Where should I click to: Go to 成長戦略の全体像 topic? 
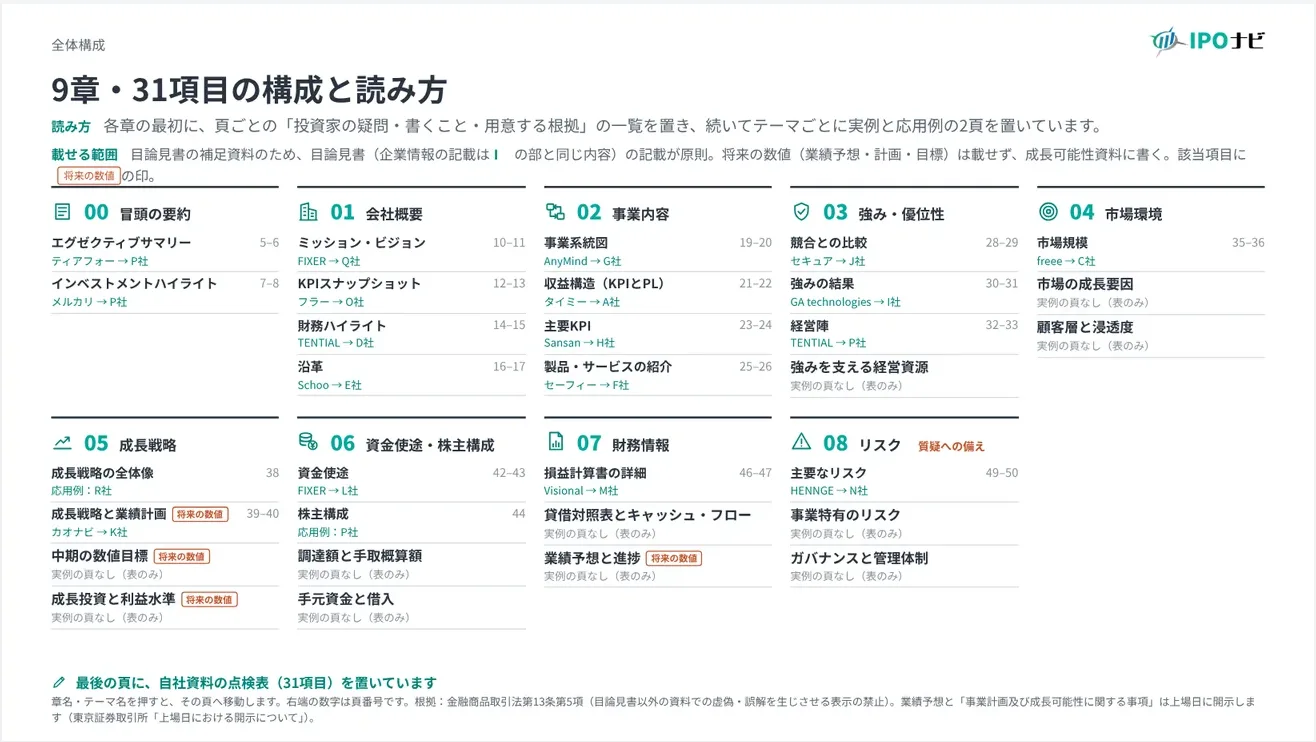click(x=102, y=473)
